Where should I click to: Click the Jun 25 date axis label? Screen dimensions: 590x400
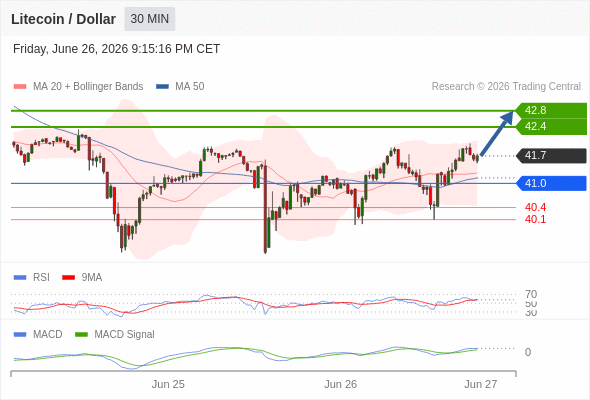[x=168, y=384]
